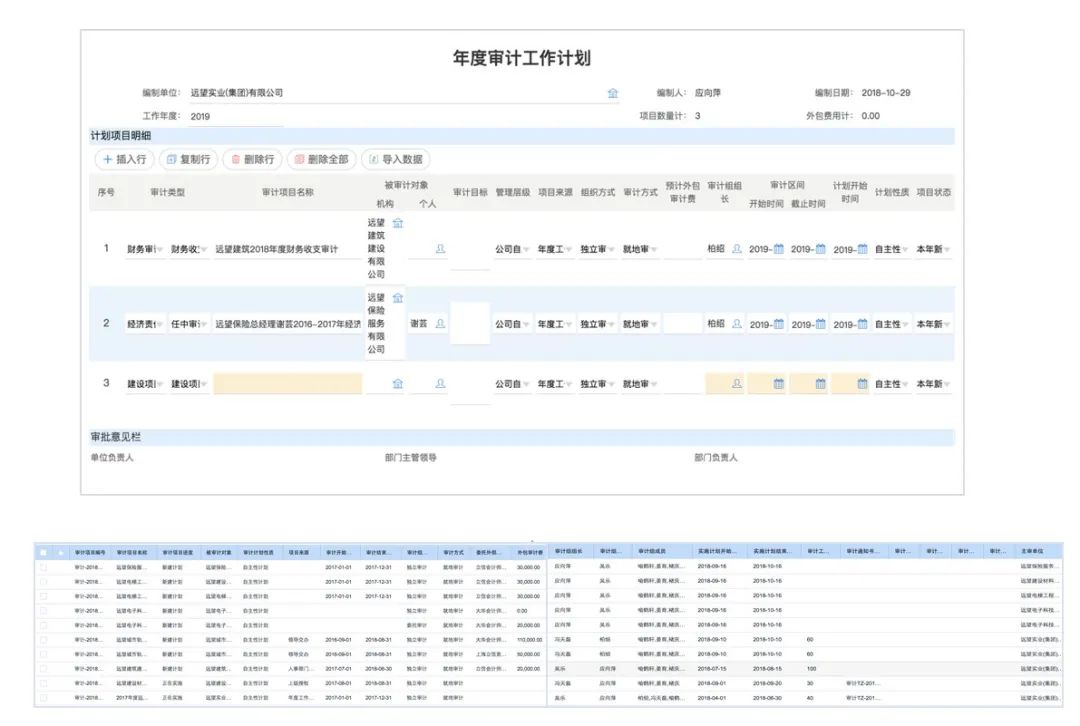Open the organization picker for 编制单位
Screen dimensions: 1080x726
(612, 93)
